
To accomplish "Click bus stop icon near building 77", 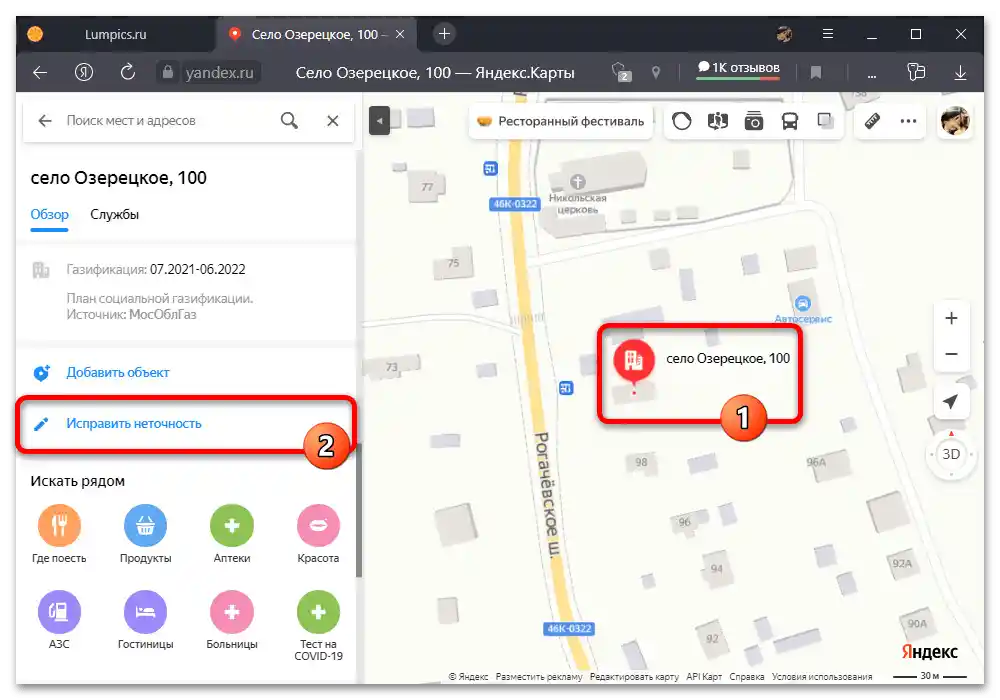I will coord(490,168).
